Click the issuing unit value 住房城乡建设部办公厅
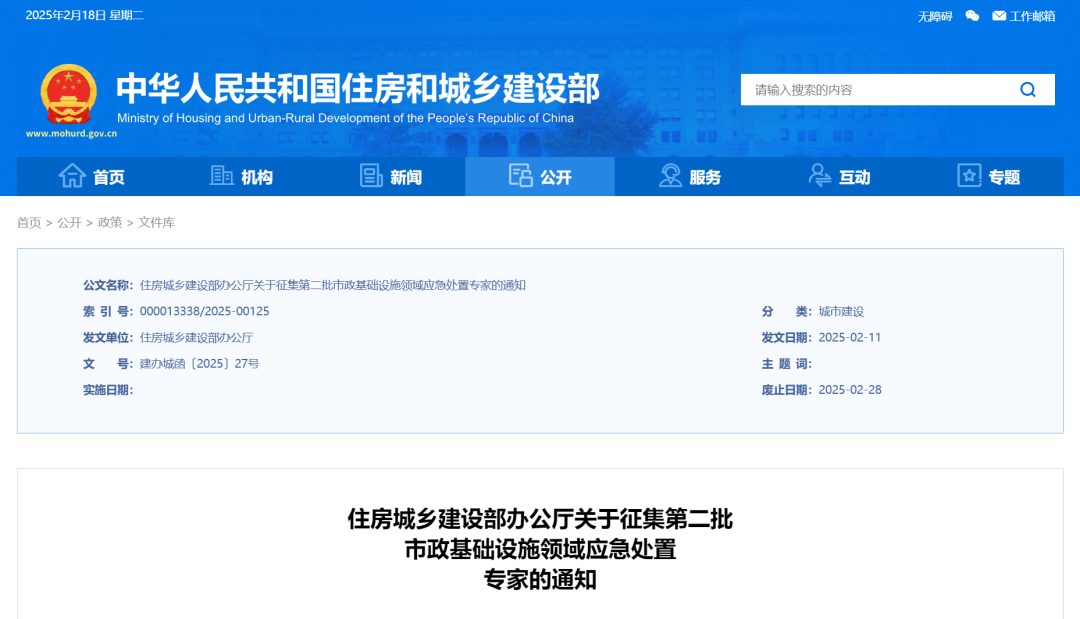The image size is (1080, 619). (196, 337)
